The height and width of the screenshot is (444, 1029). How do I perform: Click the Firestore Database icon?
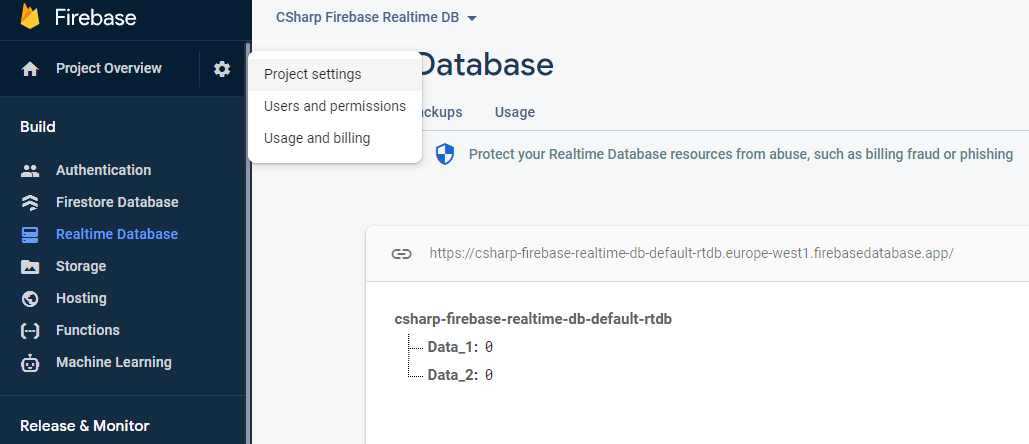[x=30, y=203]
